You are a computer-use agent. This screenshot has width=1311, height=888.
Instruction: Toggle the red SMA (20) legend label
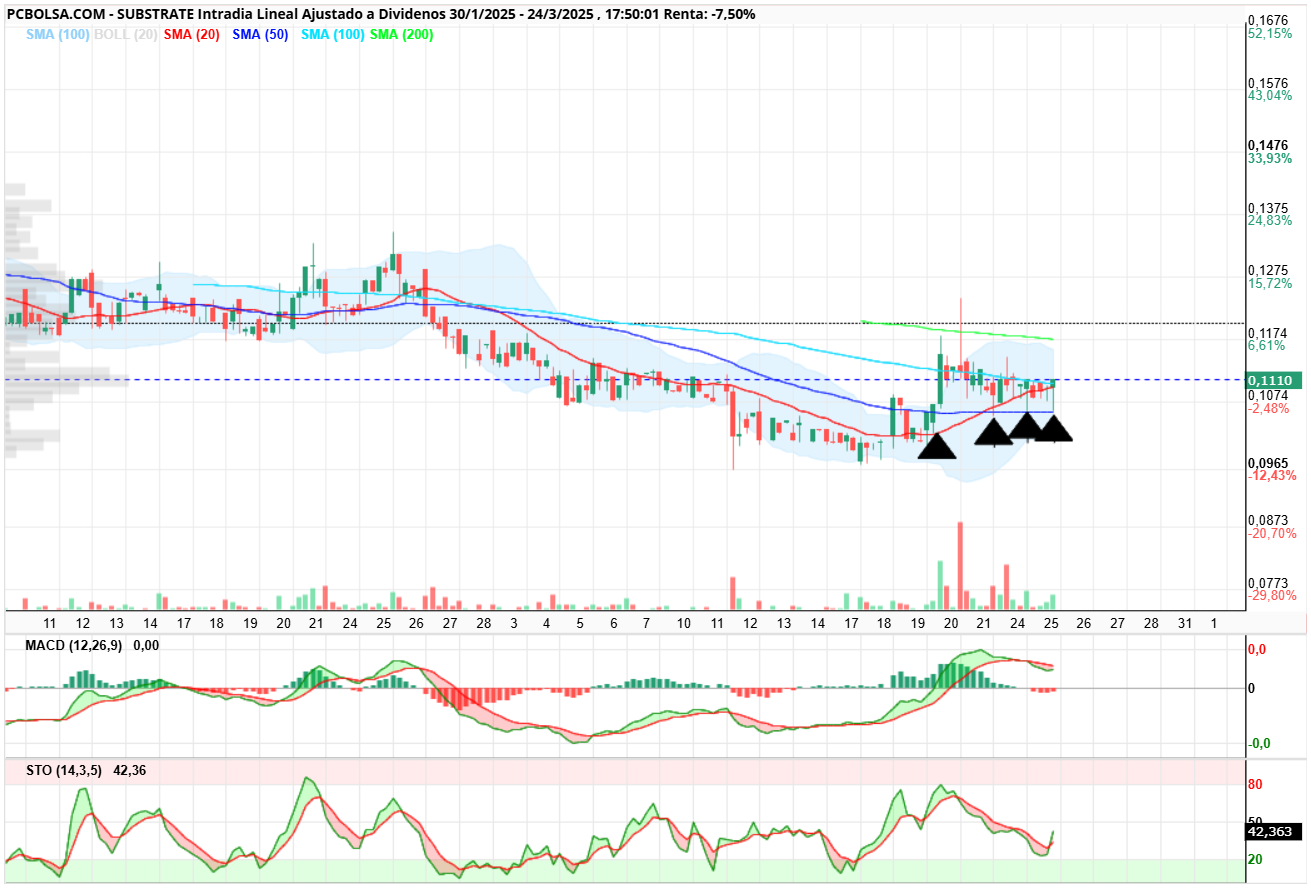(x=193, y=34)
